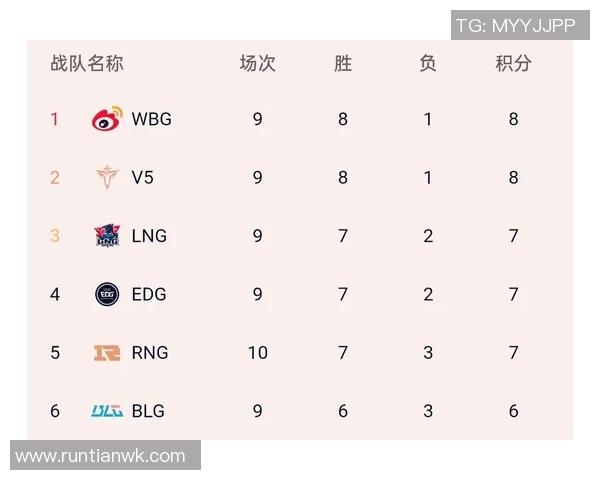This screenshot has width=600, height=480.
Task: Click the WBG team logo
Action: pyautogui.click(x=107, y=119)
